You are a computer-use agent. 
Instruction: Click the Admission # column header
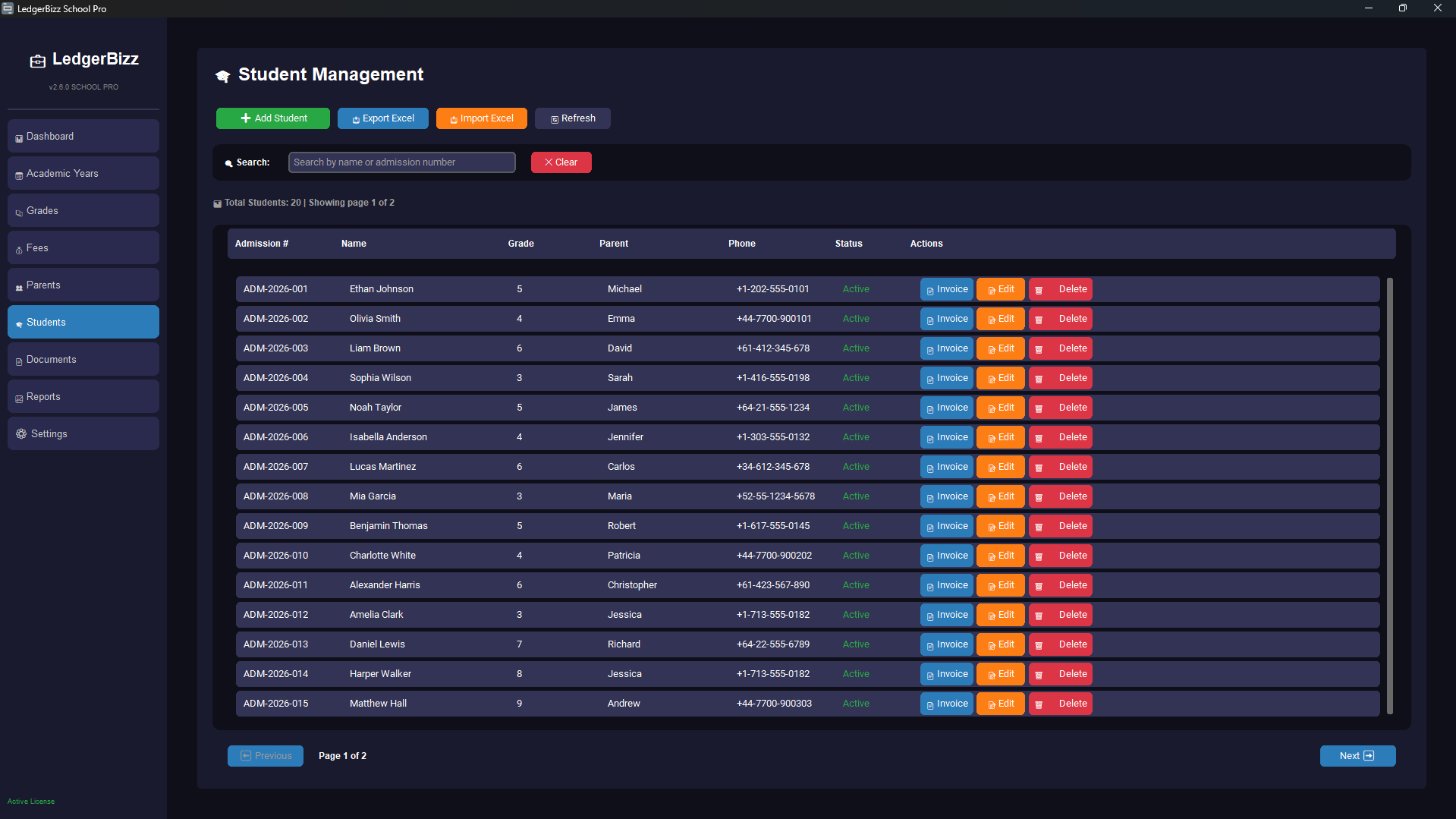262,244
